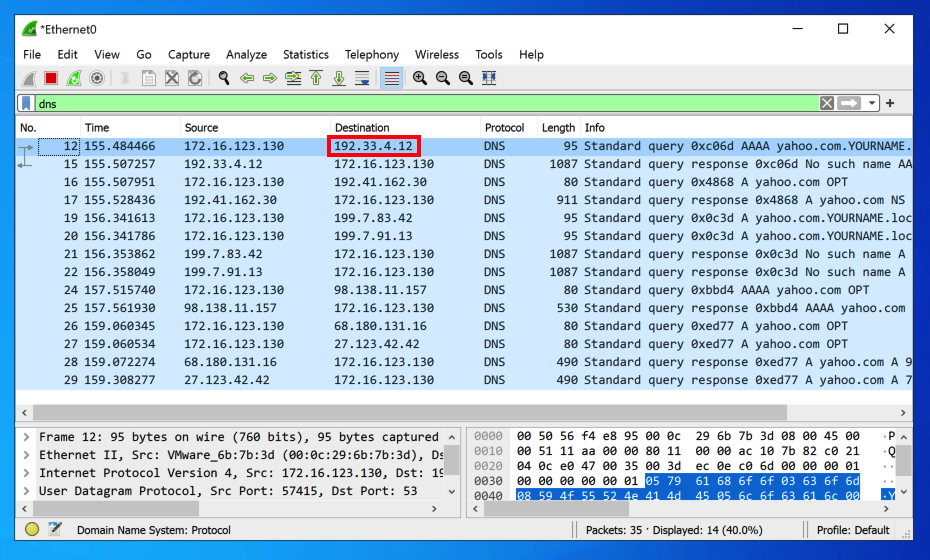
Task: Select packet 17 from 192.41.162.30
Action: [x=464, y=200]
